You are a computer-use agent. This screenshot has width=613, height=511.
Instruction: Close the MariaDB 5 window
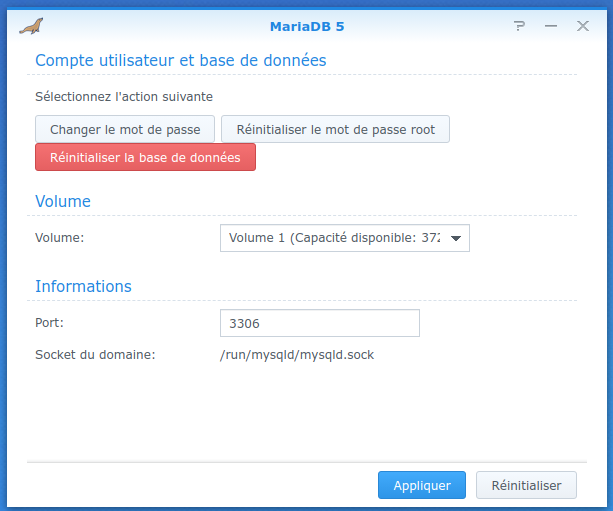[583, 26]
